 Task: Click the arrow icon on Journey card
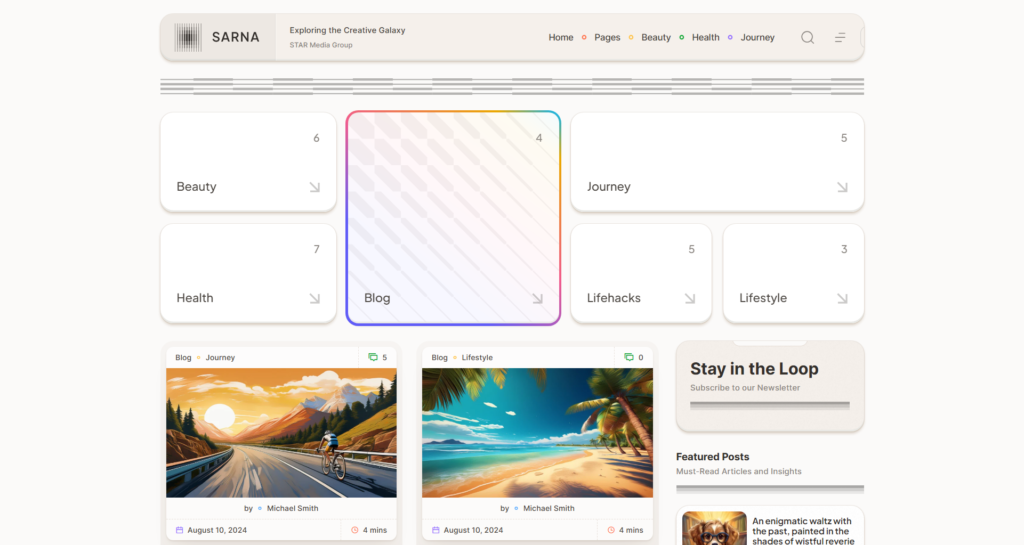click(x=842, y=187)
